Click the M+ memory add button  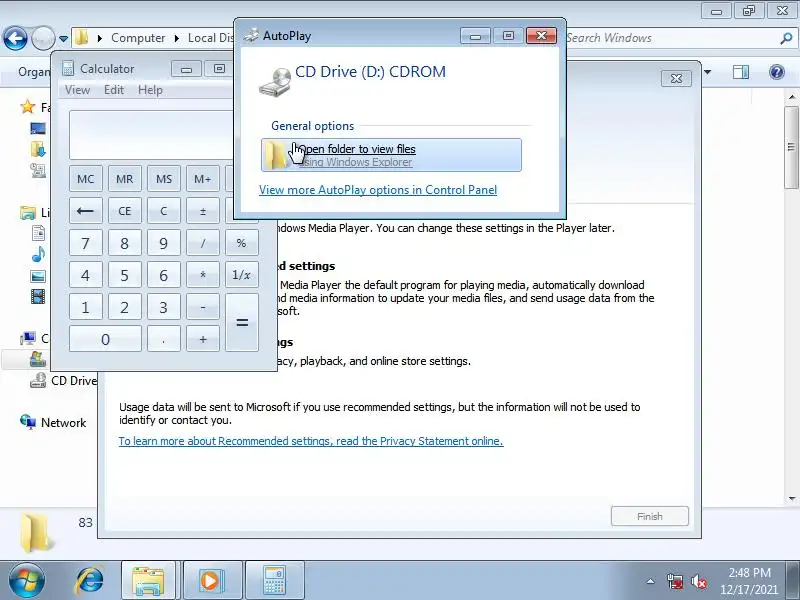tap(203, 179)
